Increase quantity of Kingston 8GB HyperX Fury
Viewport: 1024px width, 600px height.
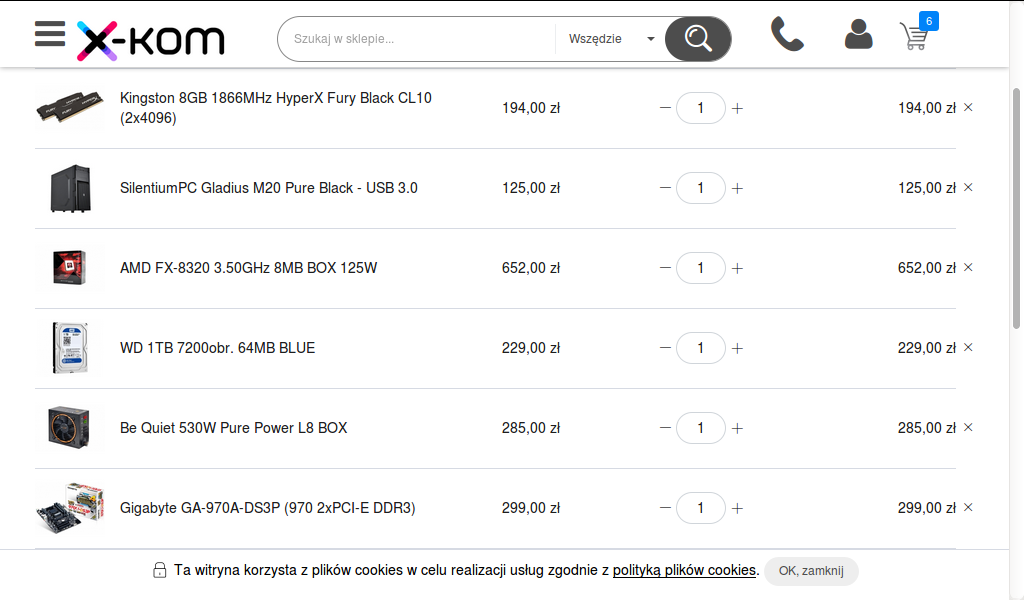tap(737, 108)
